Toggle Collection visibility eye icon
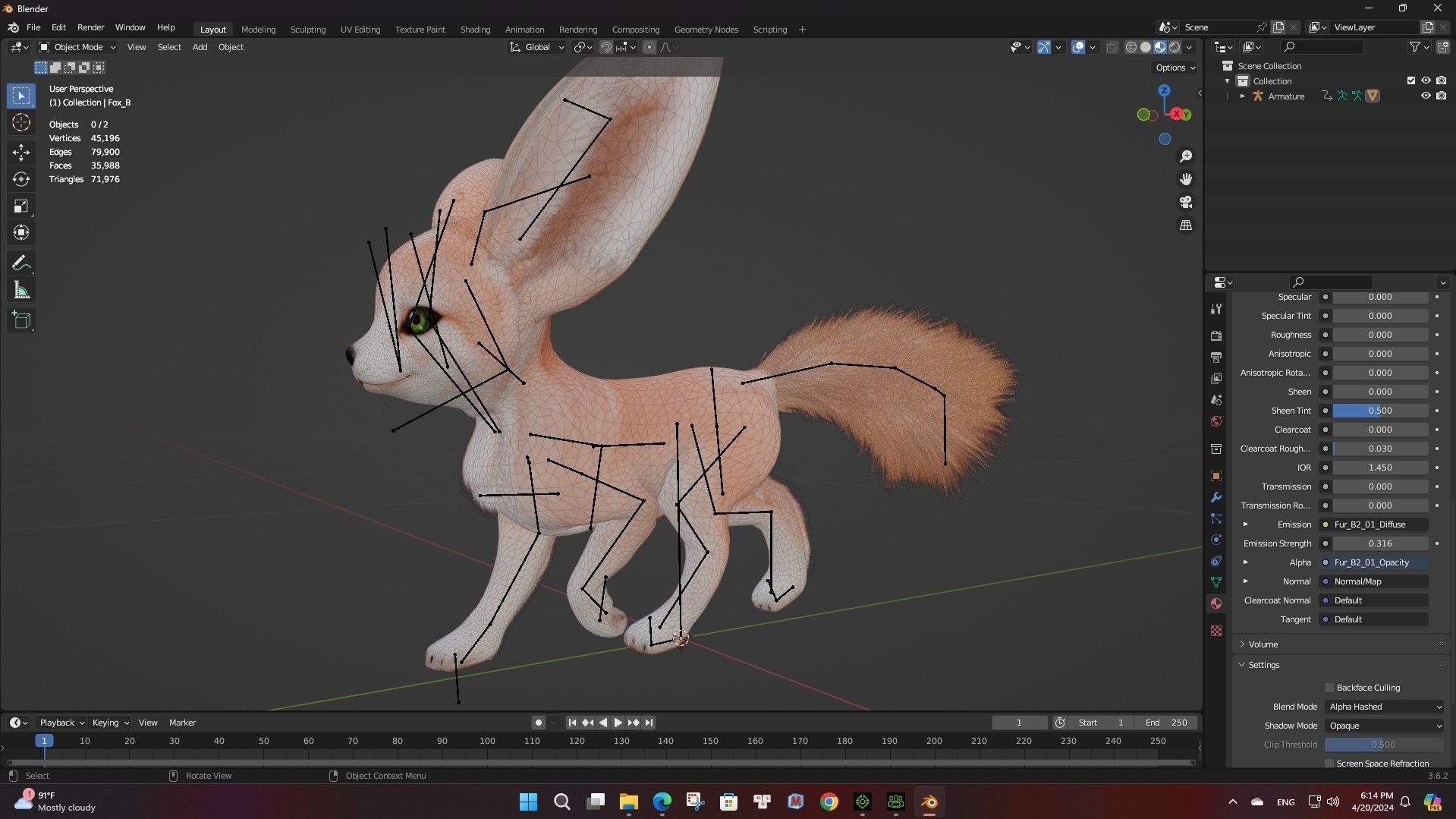 click(1426, 80)
